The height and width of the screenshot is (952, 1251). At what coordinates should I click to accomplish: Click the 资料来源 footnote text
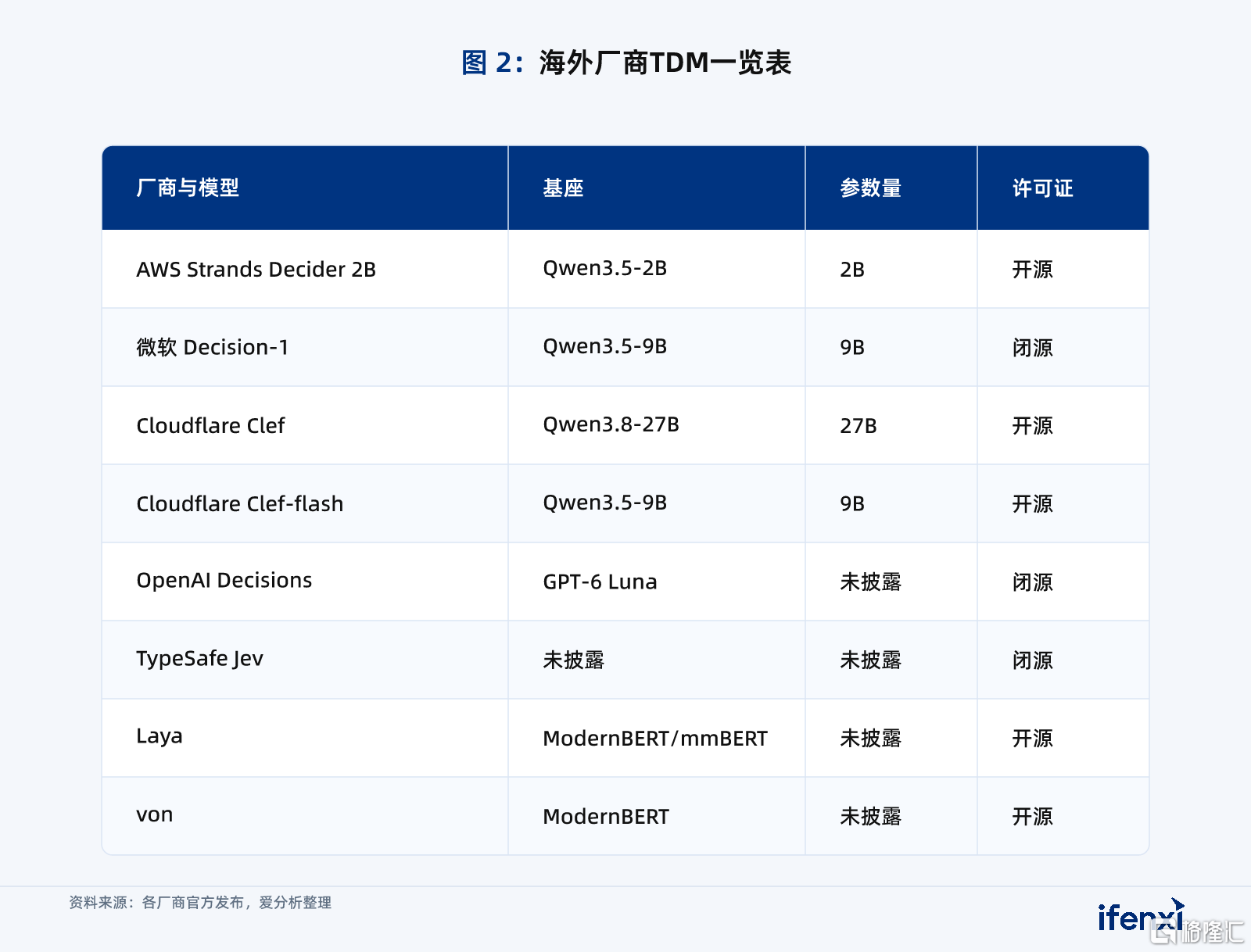(x=200, y=903)
